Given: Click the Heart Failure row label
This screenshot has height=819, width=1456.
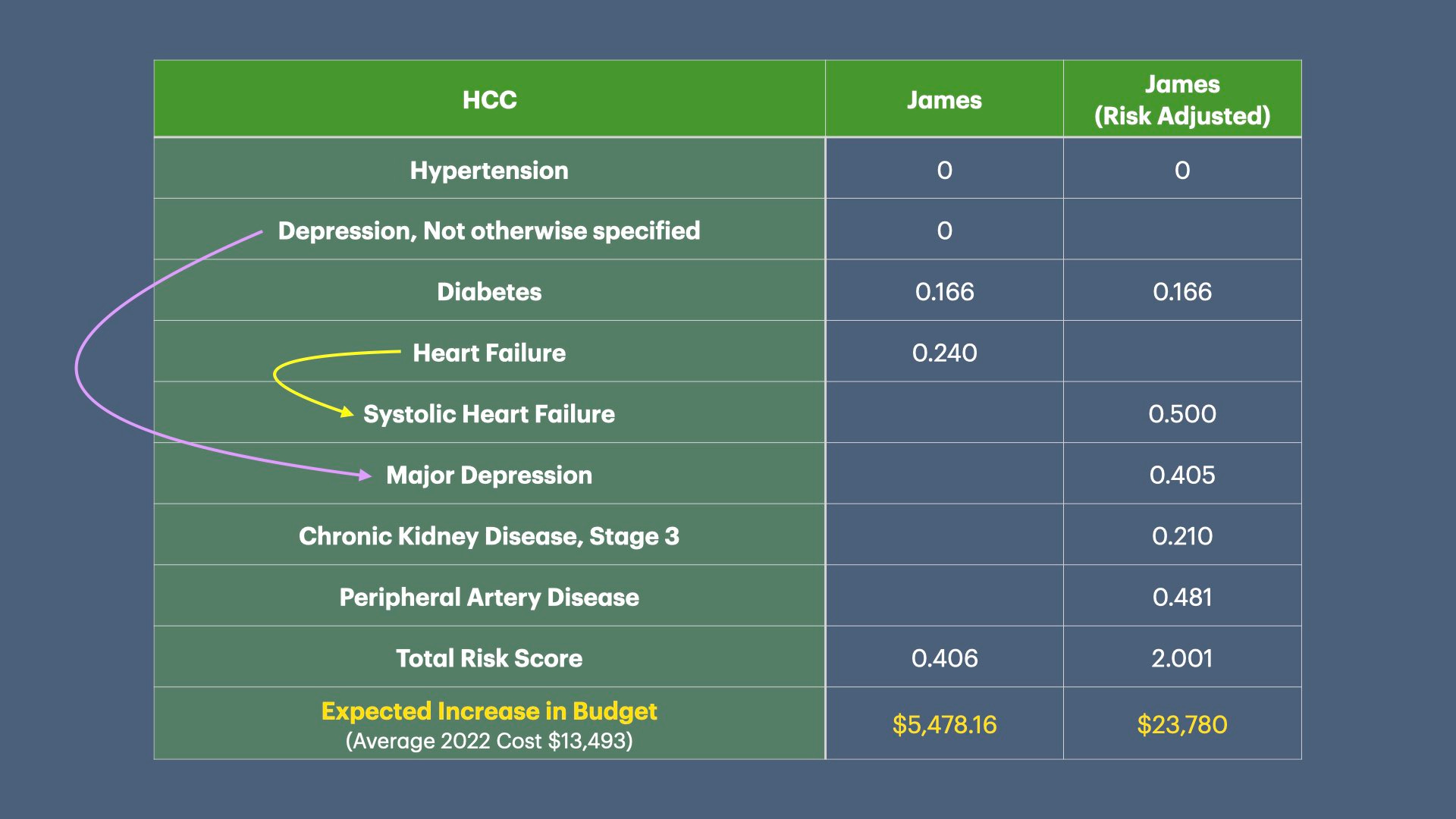Looking at the screenshot, I should [489, 353].
